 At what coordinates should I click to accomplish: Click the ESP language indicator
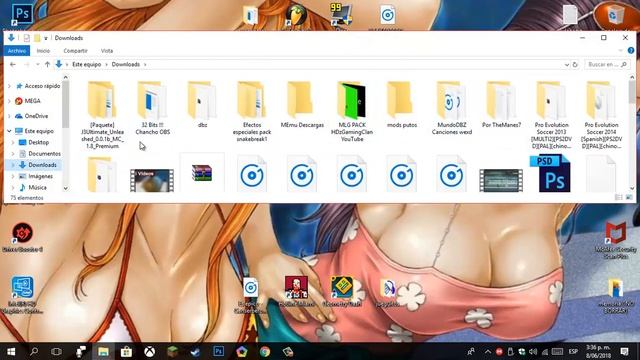[573, 351]
